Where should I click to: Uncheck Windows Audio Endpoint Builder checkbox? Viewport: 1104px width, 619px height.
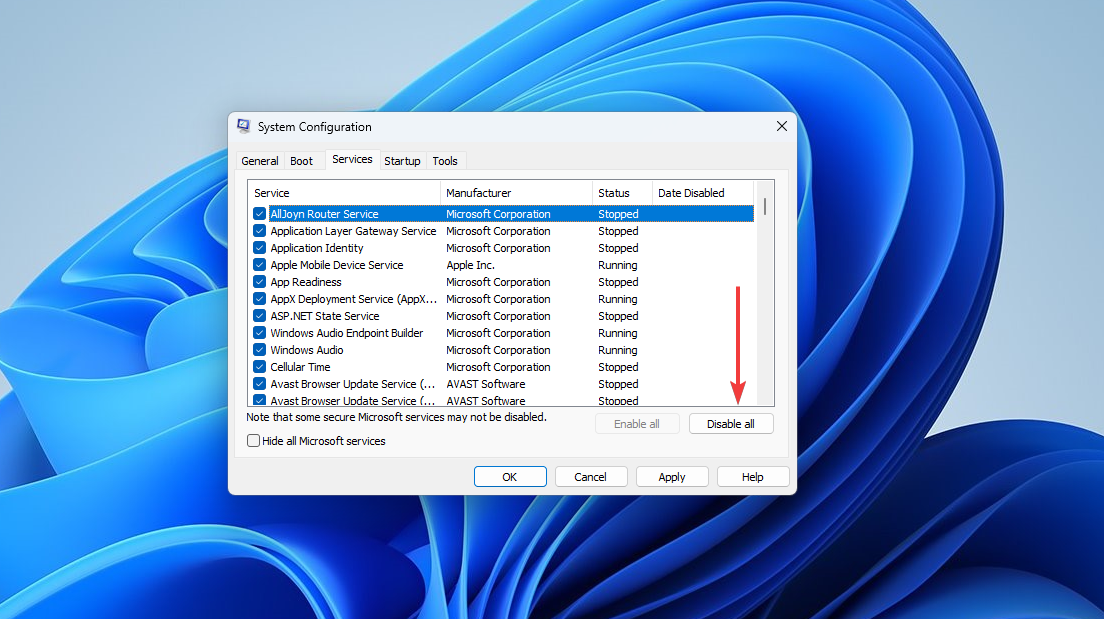259,332
